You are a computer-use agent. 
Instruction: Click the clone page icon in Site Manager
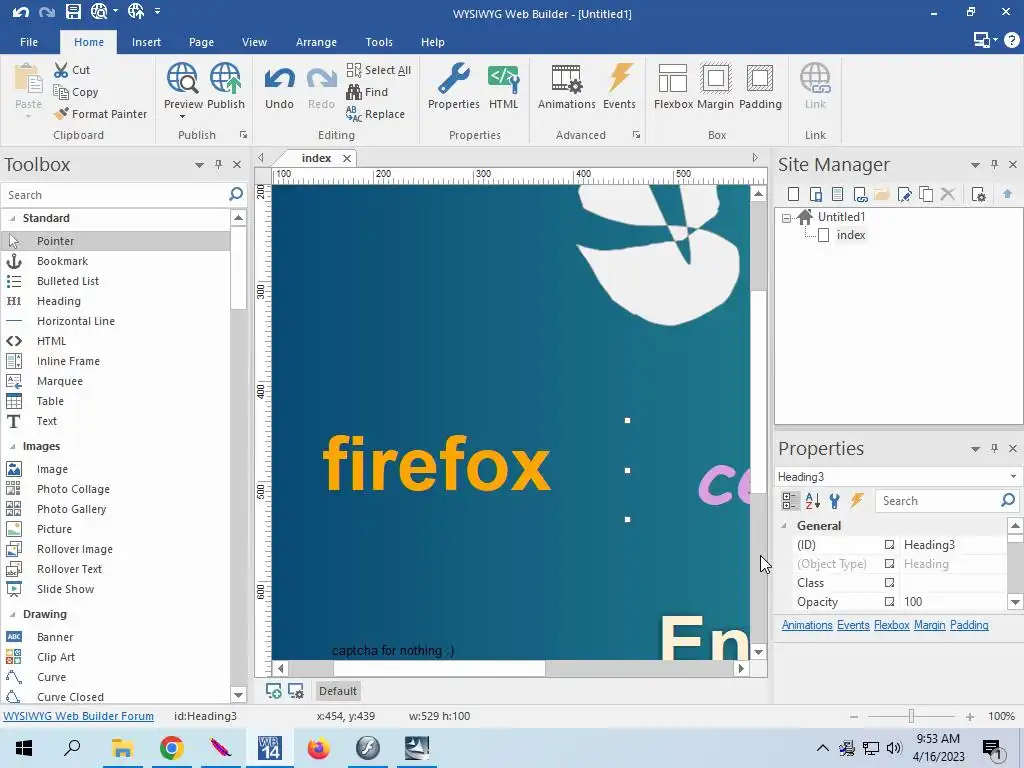pyautogui.click(x=926, y=194)
